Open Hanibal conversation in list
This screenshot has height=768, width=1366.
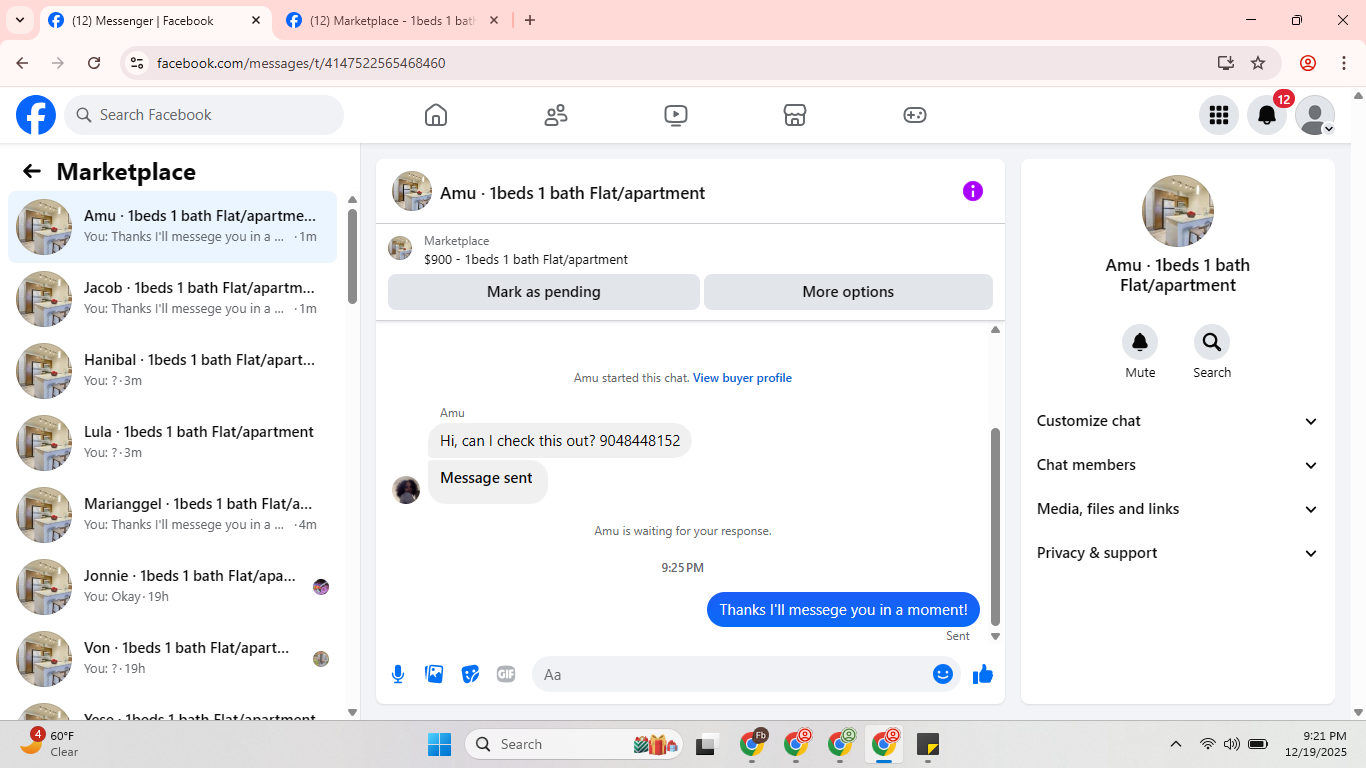pos(172,371)
